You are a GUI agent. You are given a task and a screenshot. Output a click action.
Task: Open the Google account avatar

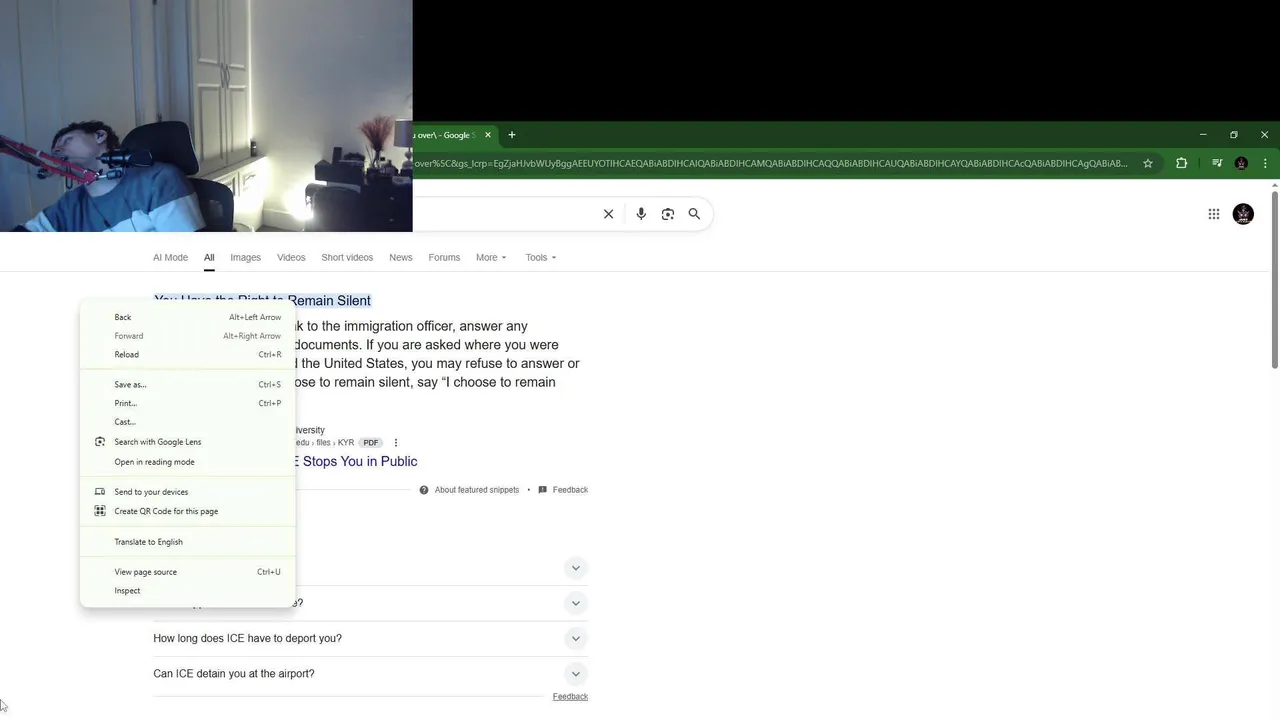pyautogui.click(x=1243, y=214)
